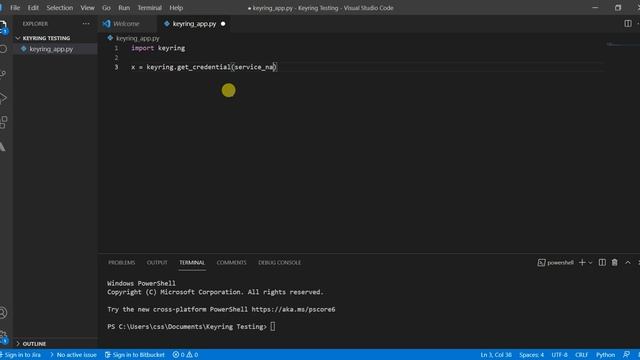Switch to the COMMENTS panel tab
Screen dimensions: 640x360
(x=231, y=262)
